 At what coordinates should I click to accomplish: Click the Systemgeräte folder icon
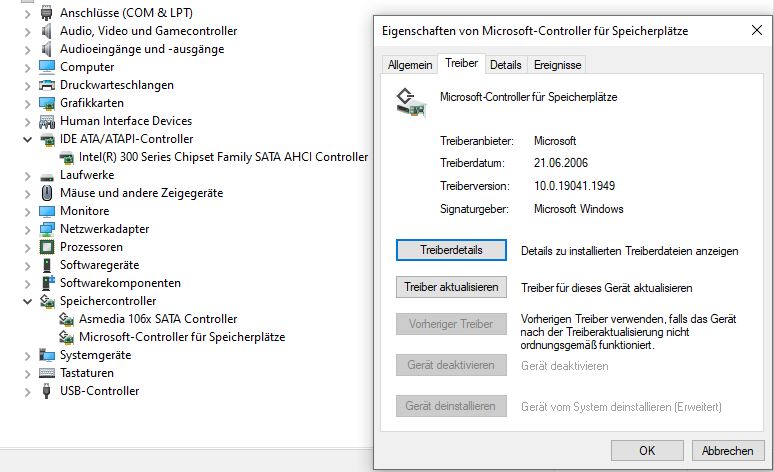coord(46,355)
